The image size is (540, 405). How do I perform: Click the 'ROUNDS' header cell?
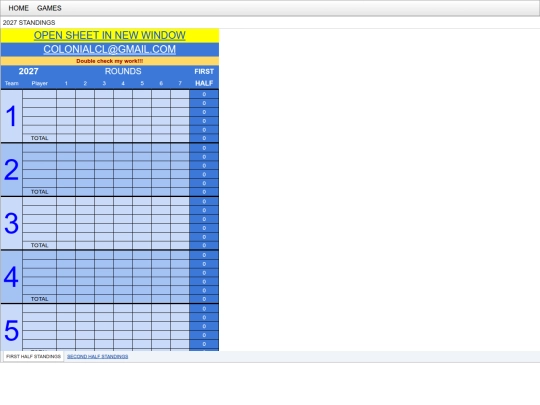(x=123, y=71)
